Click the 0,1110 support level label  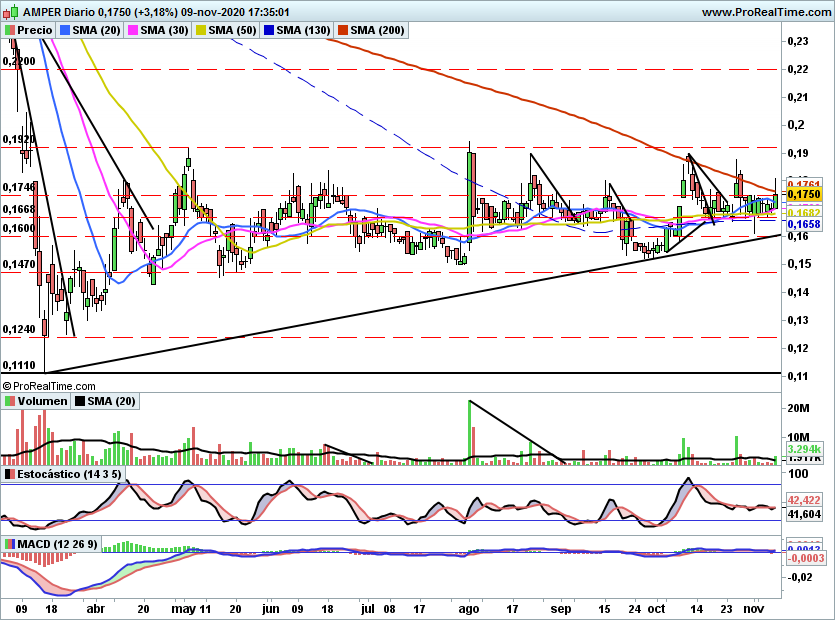19,365
